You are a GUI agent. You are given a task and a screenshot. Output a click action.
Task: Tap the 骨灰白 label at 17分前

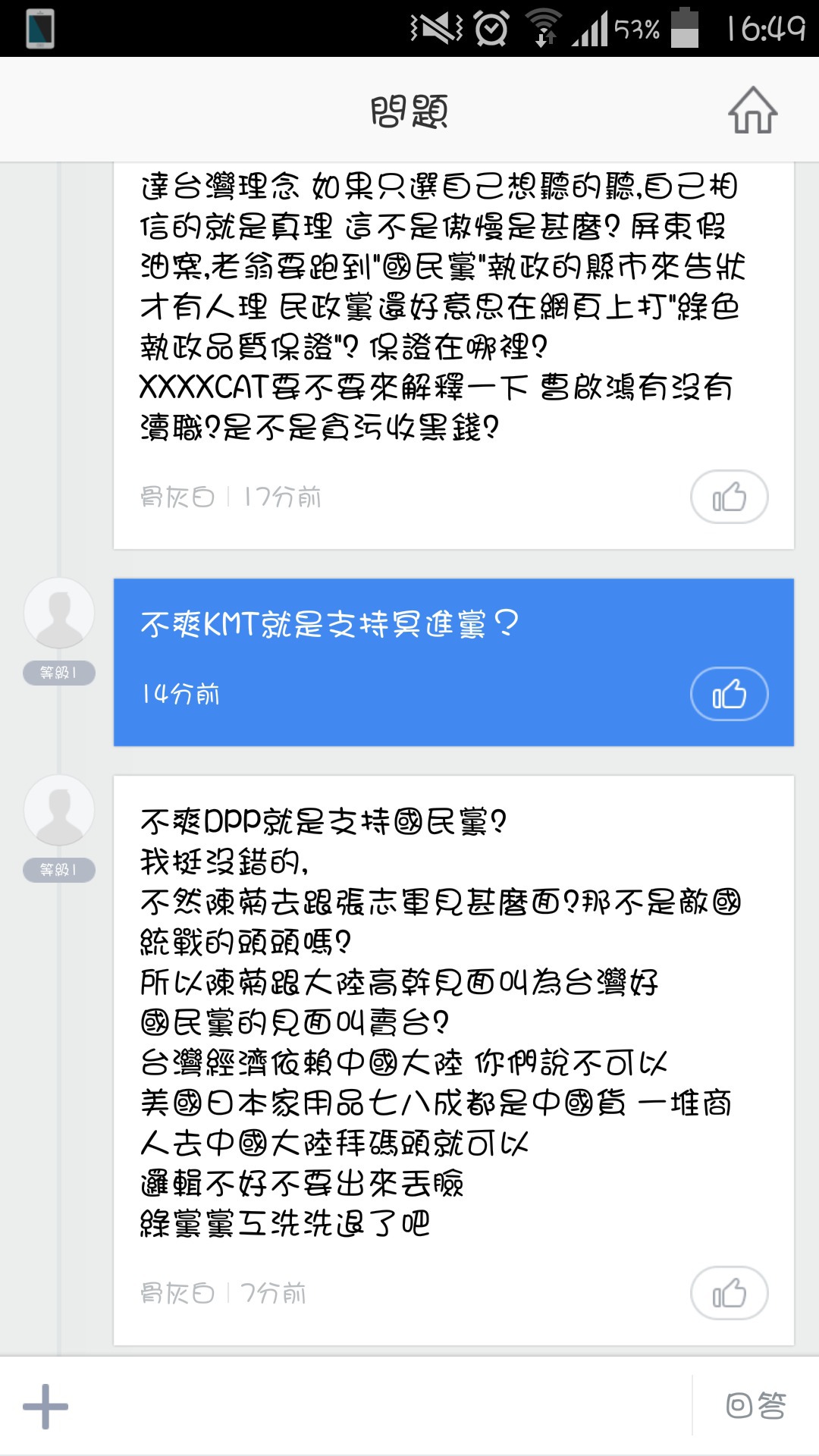coord(177,497)
